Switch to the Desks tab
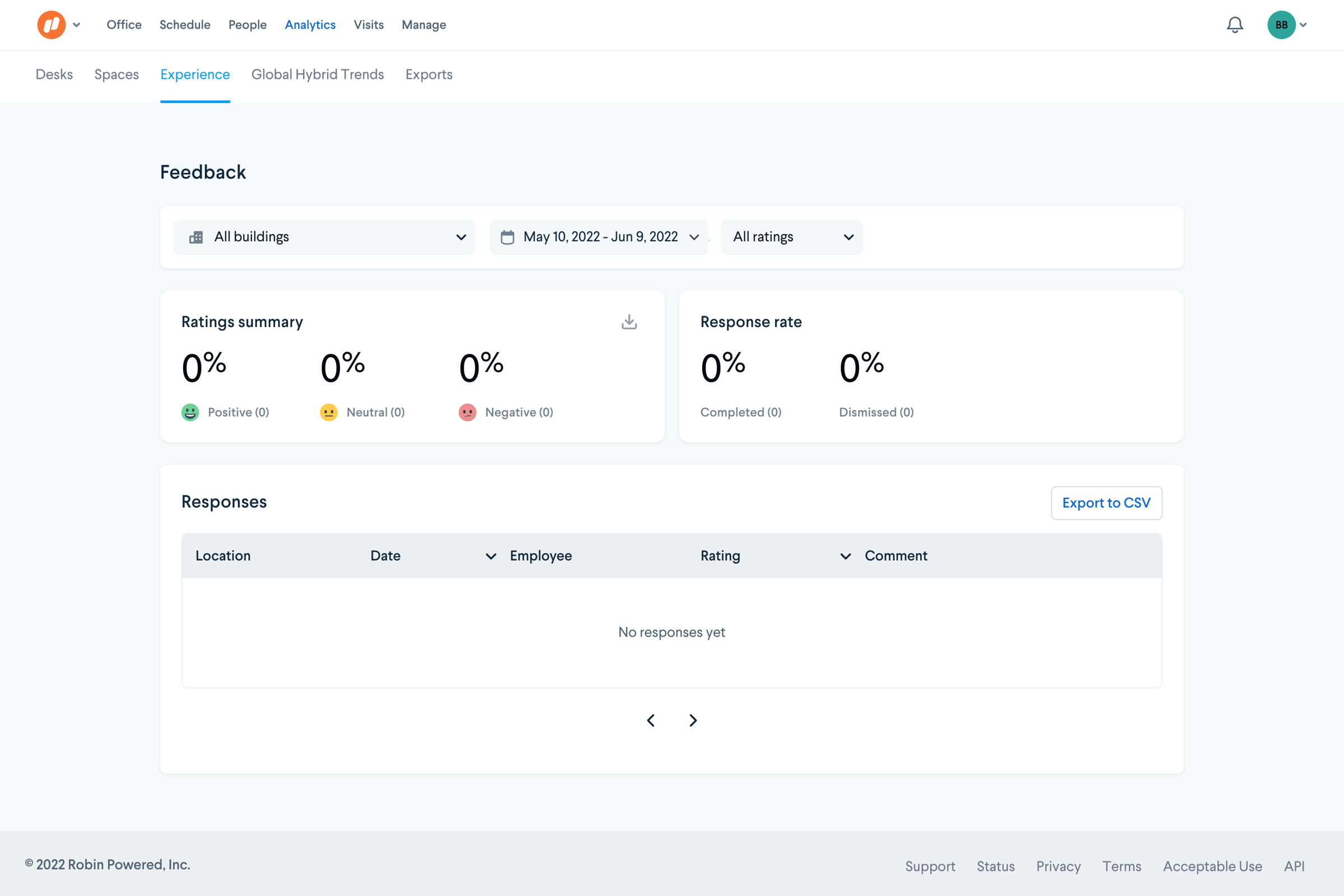The image size is (1344, 896). (54, 74)
